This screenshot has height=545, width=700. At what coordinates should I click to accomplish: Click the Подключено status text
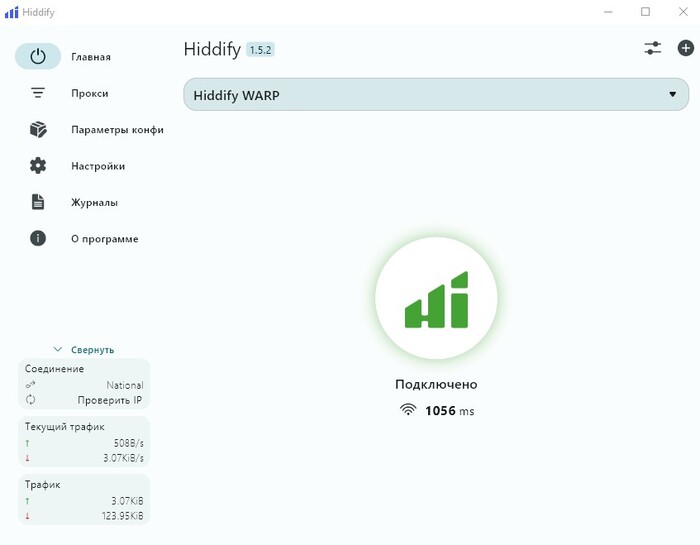pos(436,384)
